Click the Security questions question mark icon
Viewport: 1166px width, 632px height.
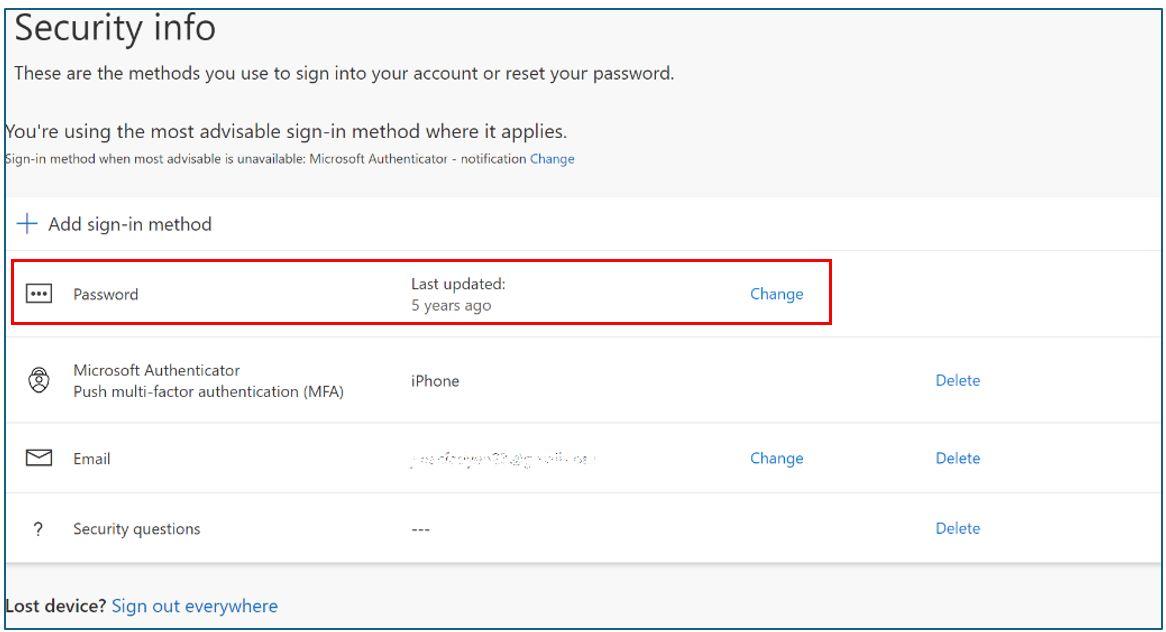38,528
